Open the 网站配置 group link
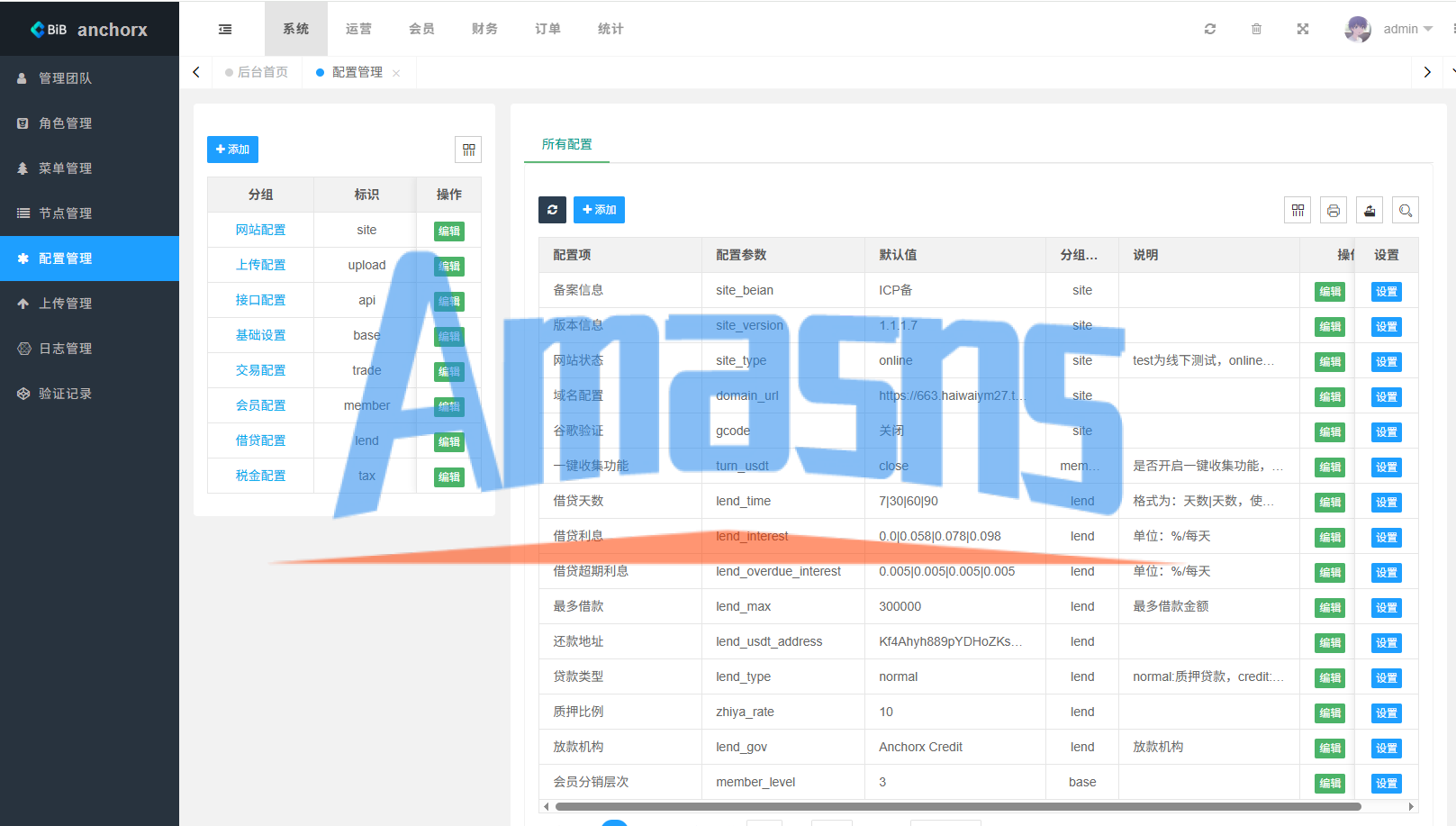The image size is (1456, 826). coord(260,230)
